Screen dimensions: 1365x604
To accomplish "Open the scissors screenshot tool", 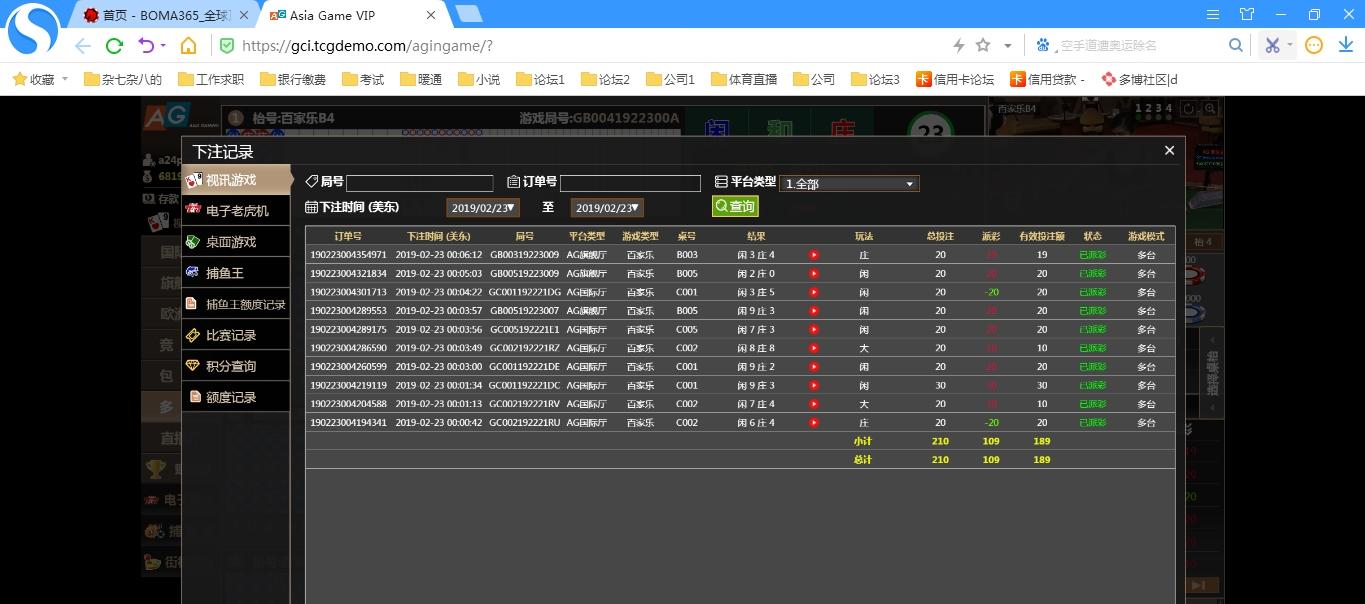I will coord(1272,45).
